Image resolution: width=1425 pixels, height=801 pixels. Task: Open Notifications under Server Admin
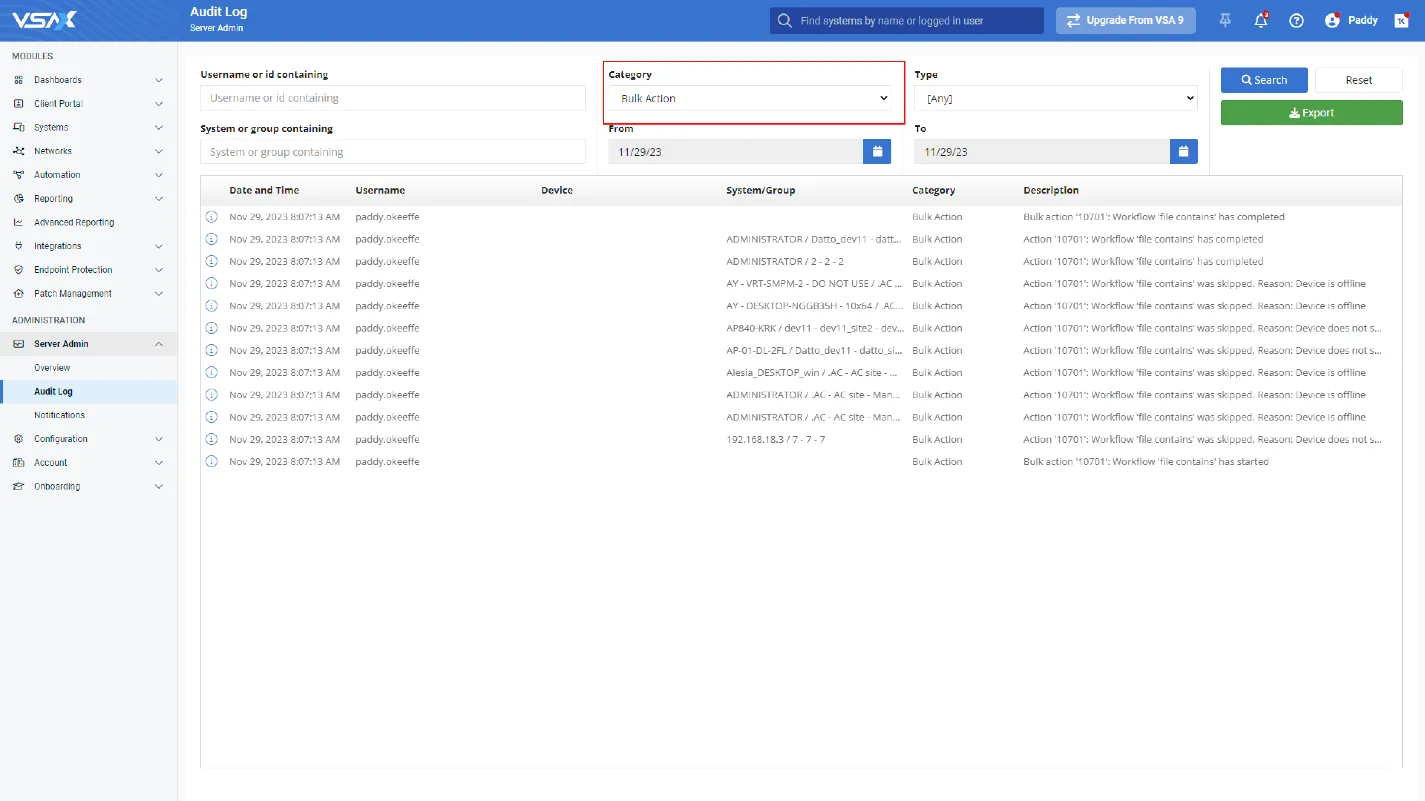pos(59,415)
